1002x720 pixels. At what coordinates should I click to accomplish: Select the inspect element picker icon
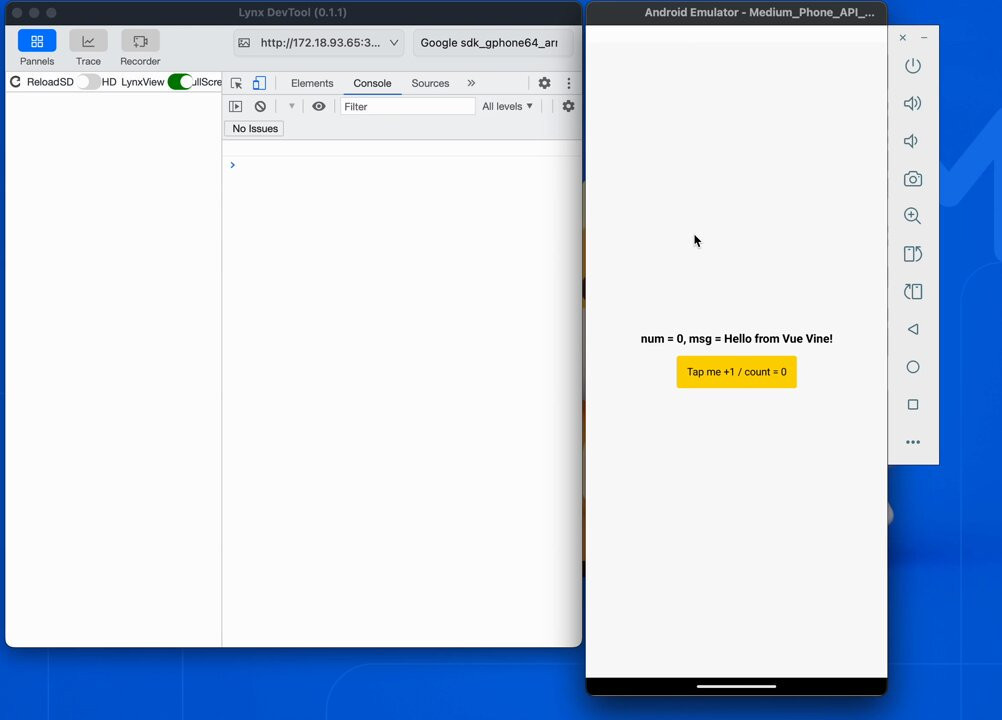[x=236, y=83]
